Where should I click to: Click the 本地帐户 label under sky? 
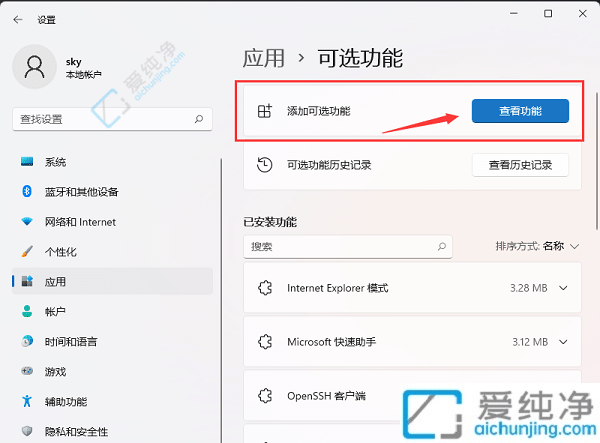(x=83, y=75)
